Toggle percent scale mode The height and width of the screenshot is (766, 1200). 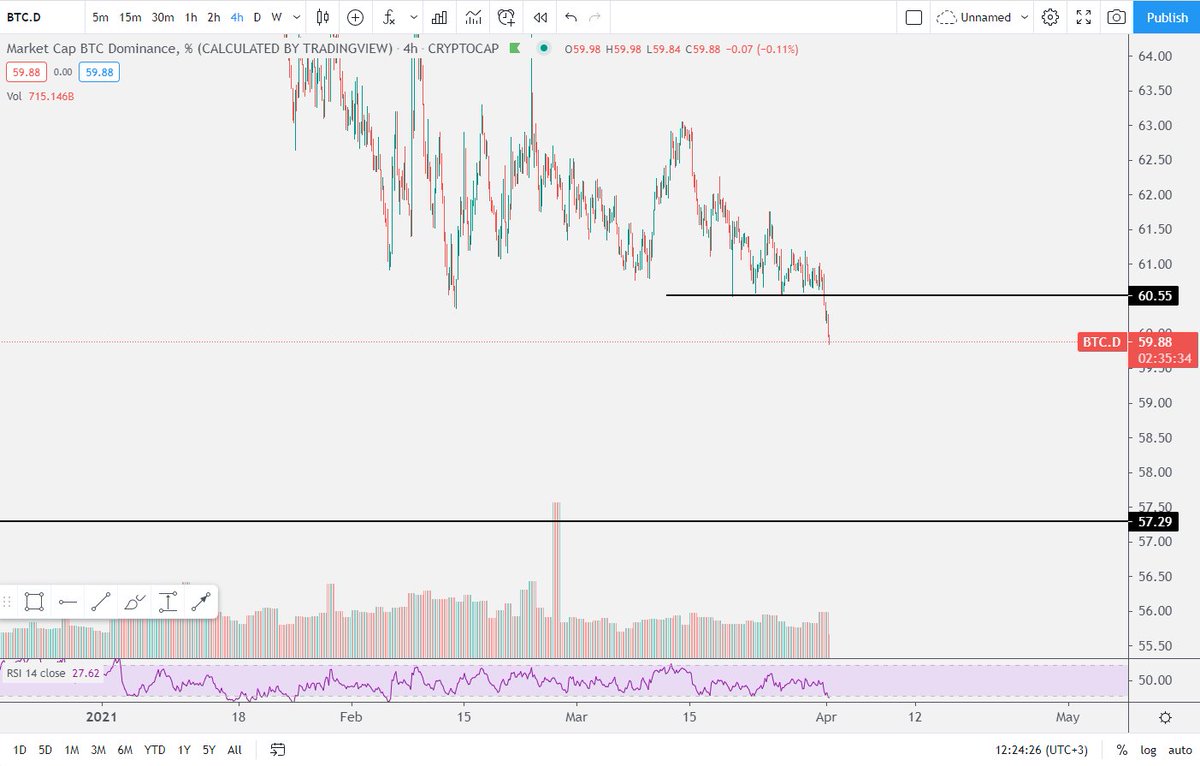(1122, 749)
